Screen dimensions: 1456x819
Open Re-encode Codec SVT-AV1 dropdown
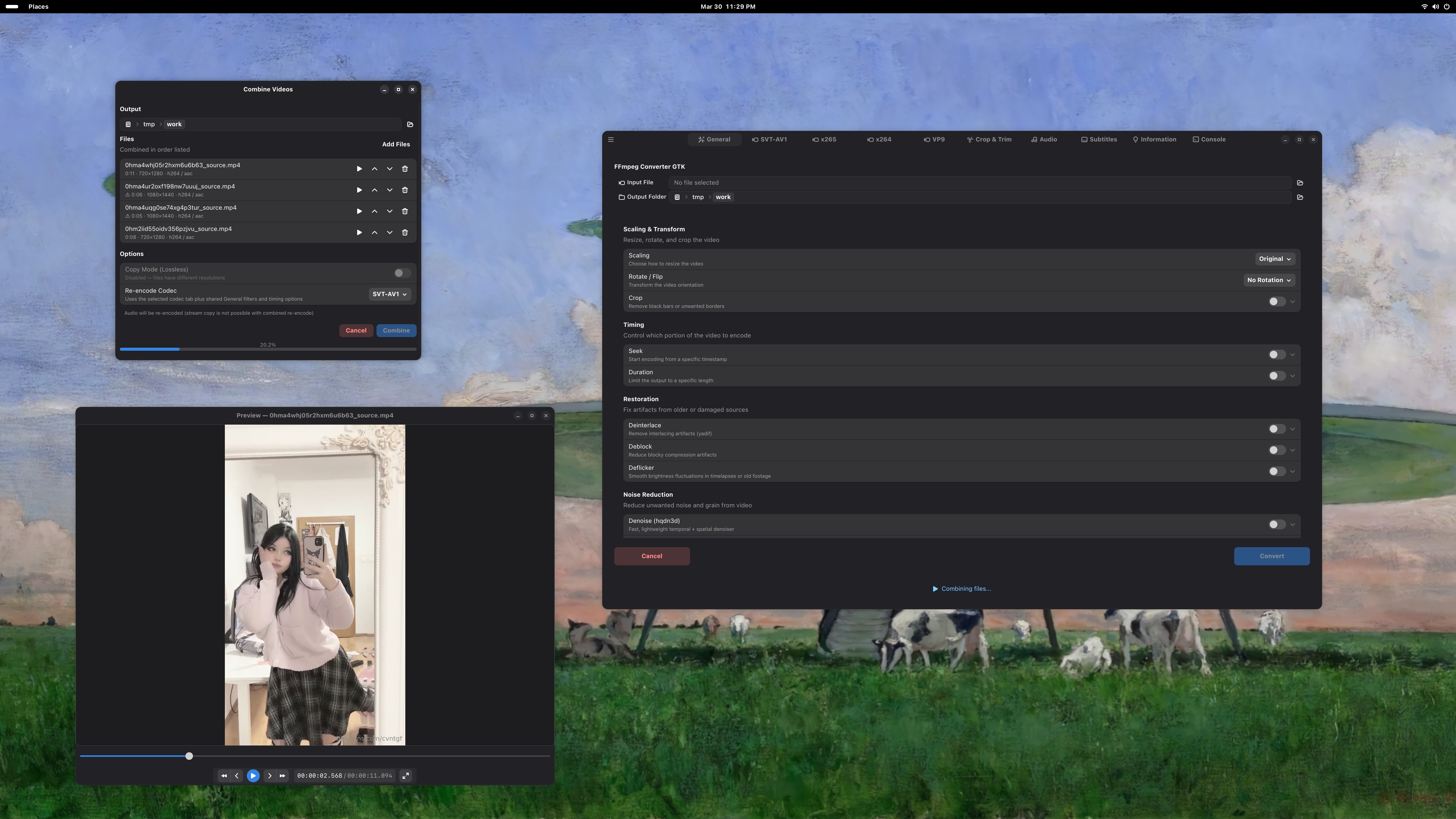click(389, 294)
